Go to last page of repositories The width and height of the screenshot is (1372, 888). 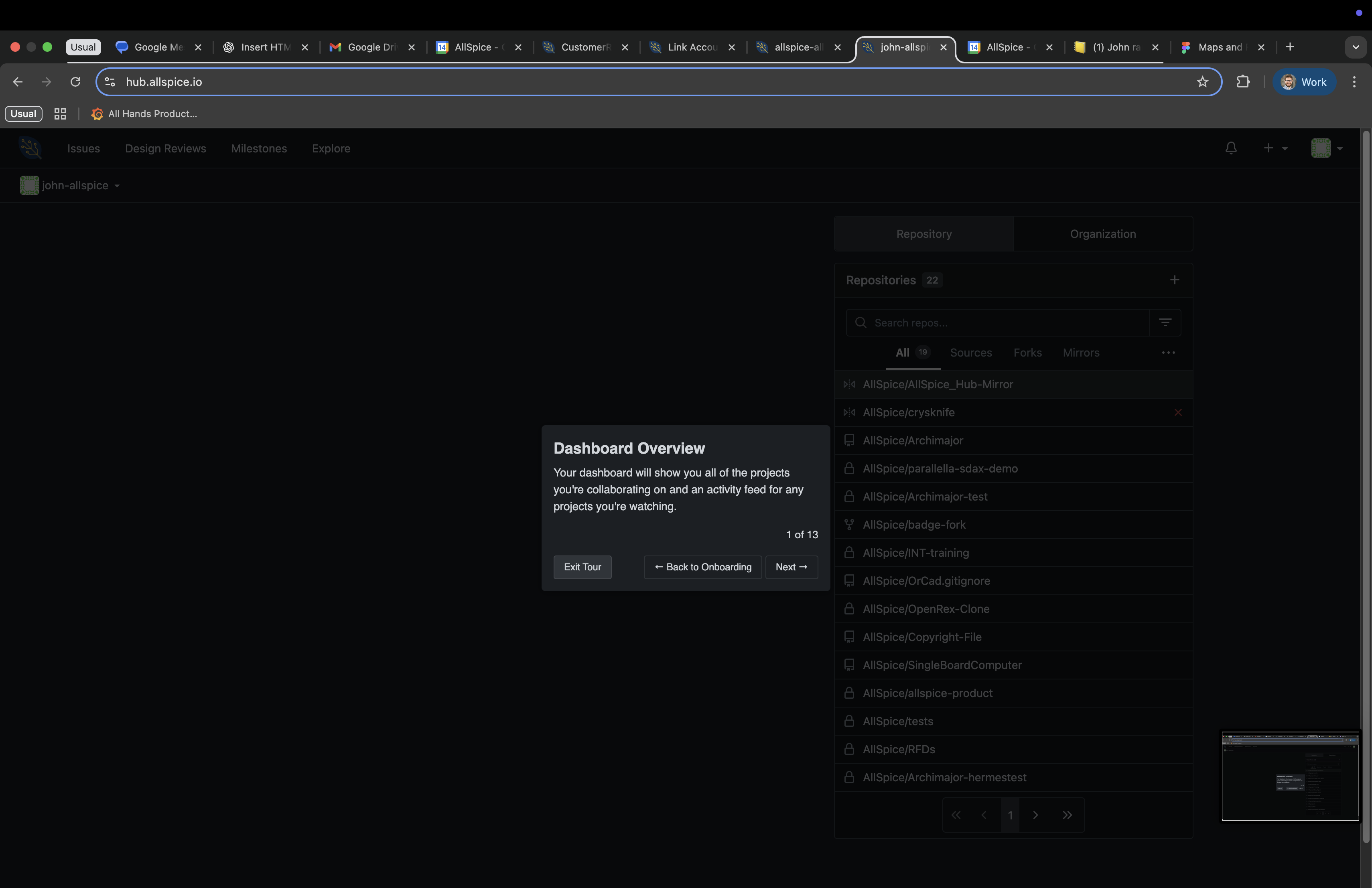pos(1067,815)
